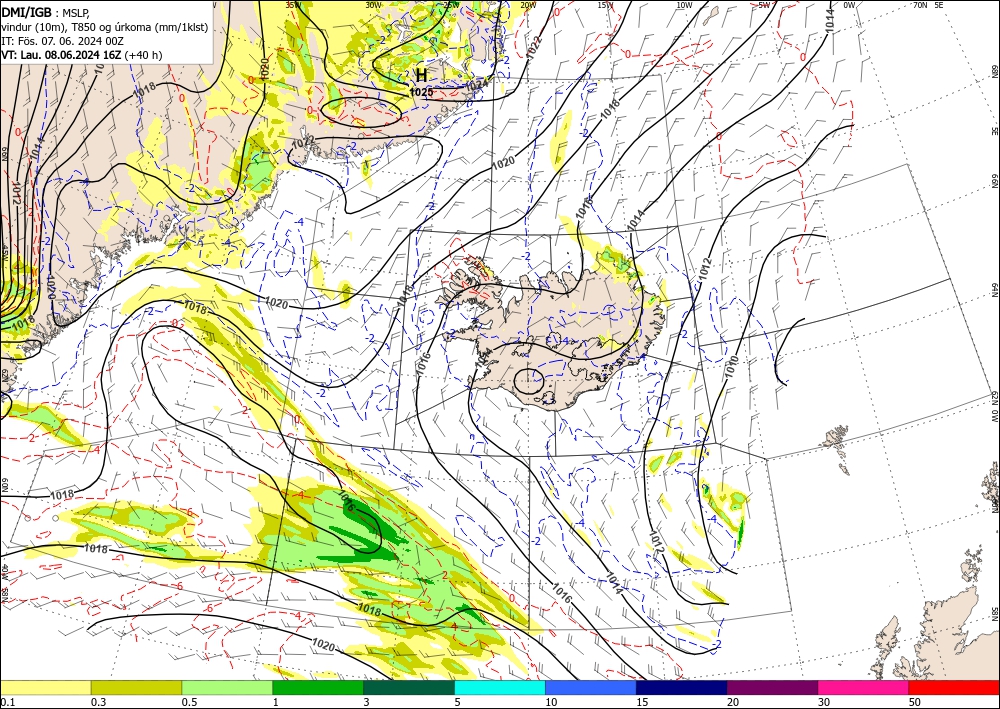Click the purple 20–30 mm legend swatch
The width and height of the screenshot is (1000, 709).
[772, 687]
